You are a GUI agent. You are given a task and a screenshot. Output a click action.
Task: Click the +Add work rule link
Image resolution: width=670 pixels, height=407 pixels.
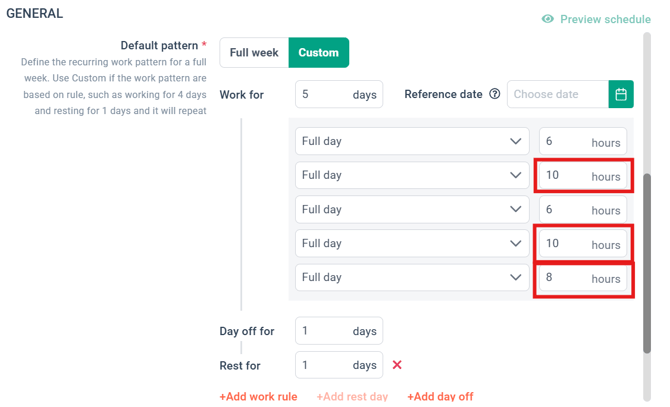pyautogui.click(x=259, y=397)
